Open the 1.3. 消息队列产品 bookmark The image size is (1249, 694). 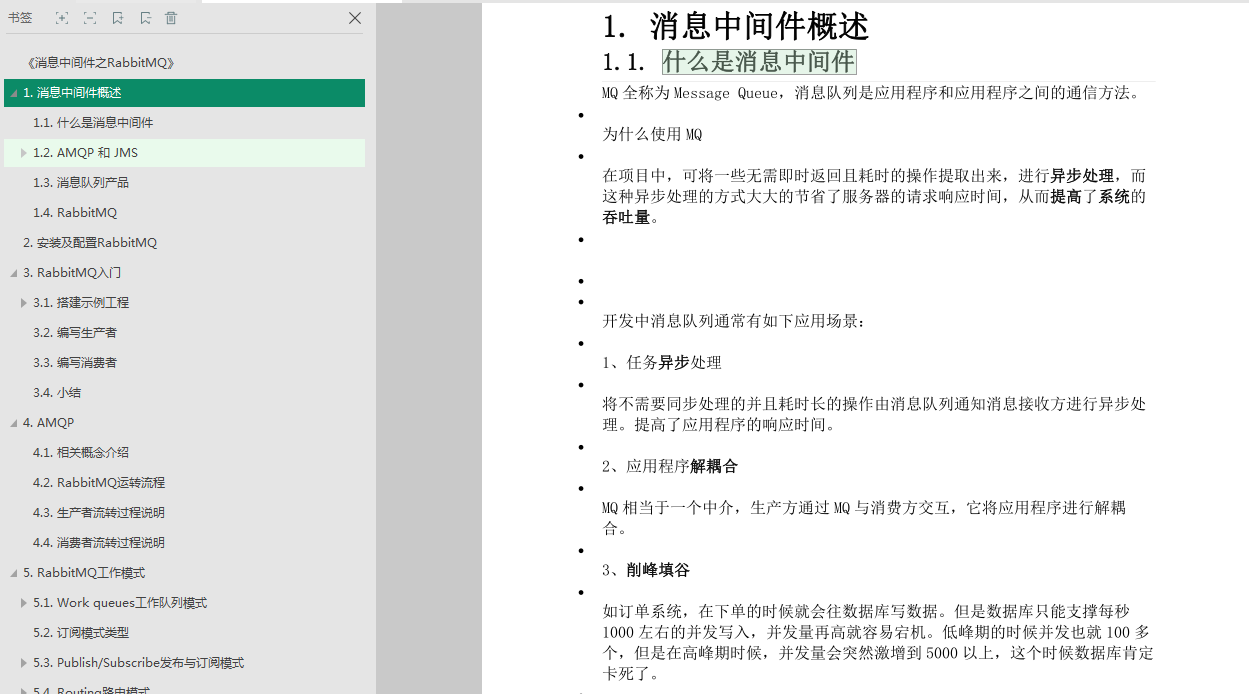[84, 182]
